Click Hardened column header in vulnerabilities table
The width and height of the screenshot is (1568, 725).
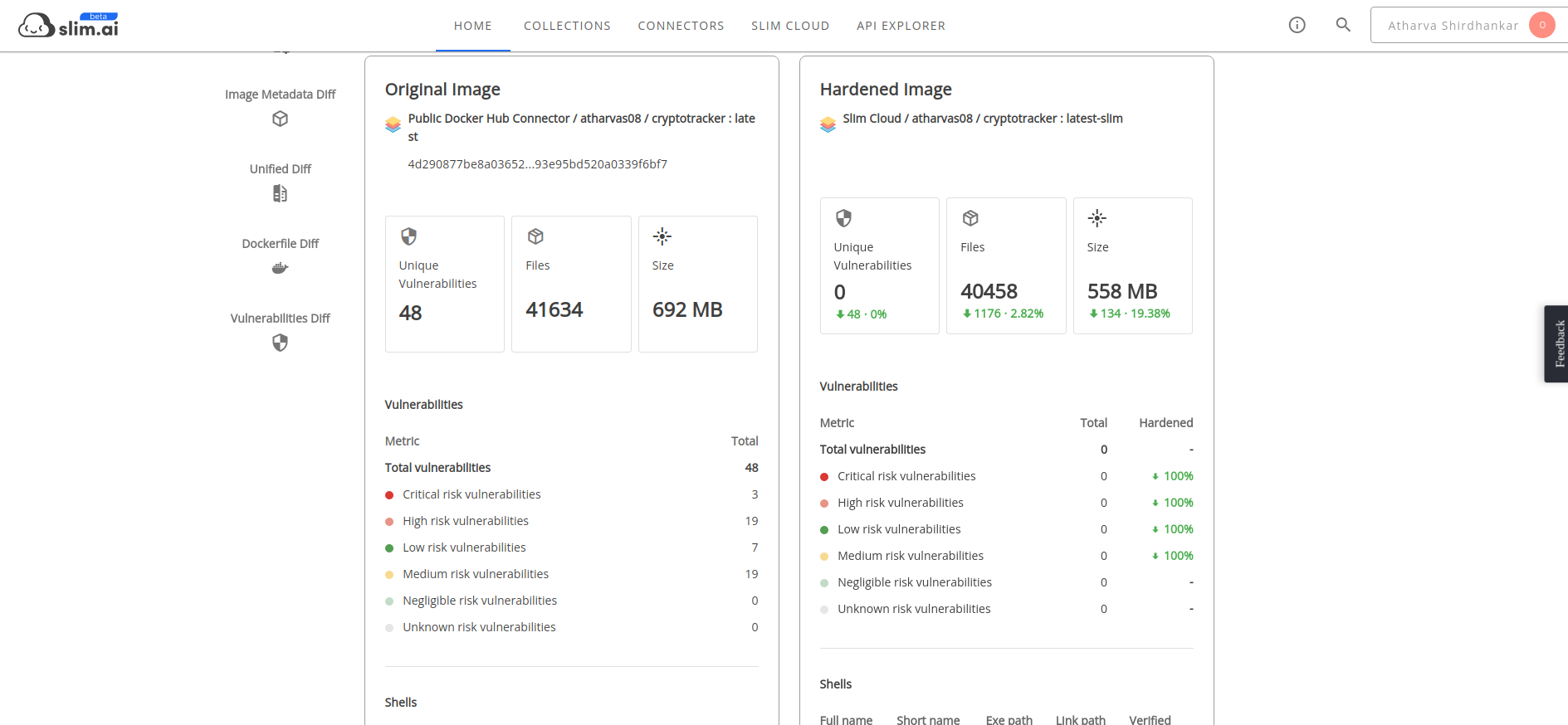point(1166,423)
